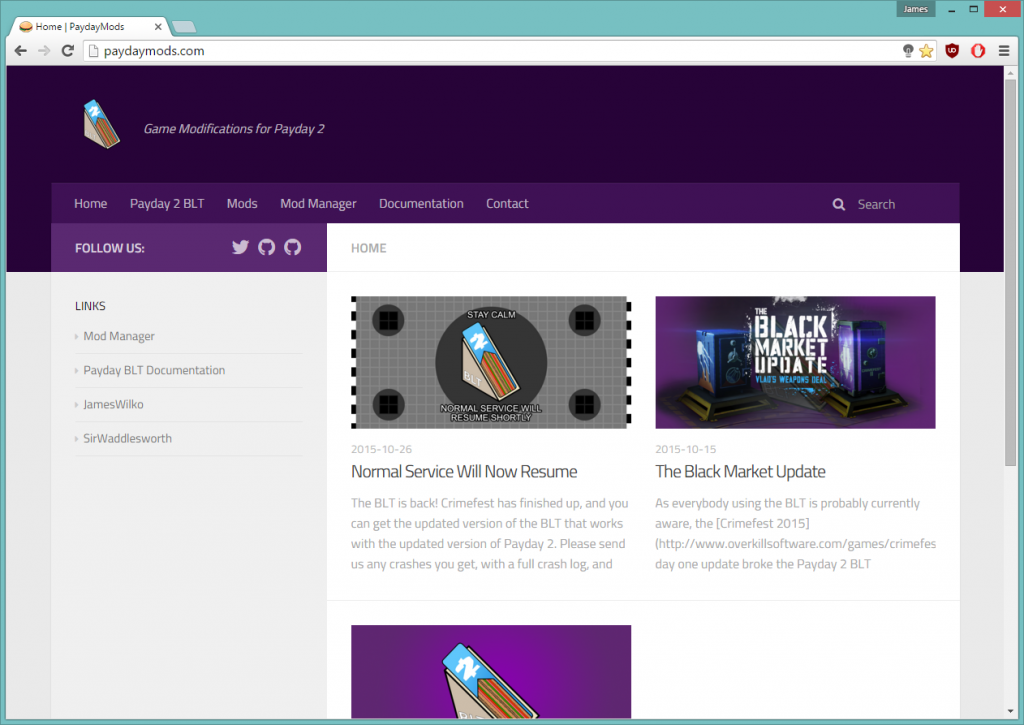
Task: Click 'Game Modifications for Payday 2' tagline
Action: point(234,129)
